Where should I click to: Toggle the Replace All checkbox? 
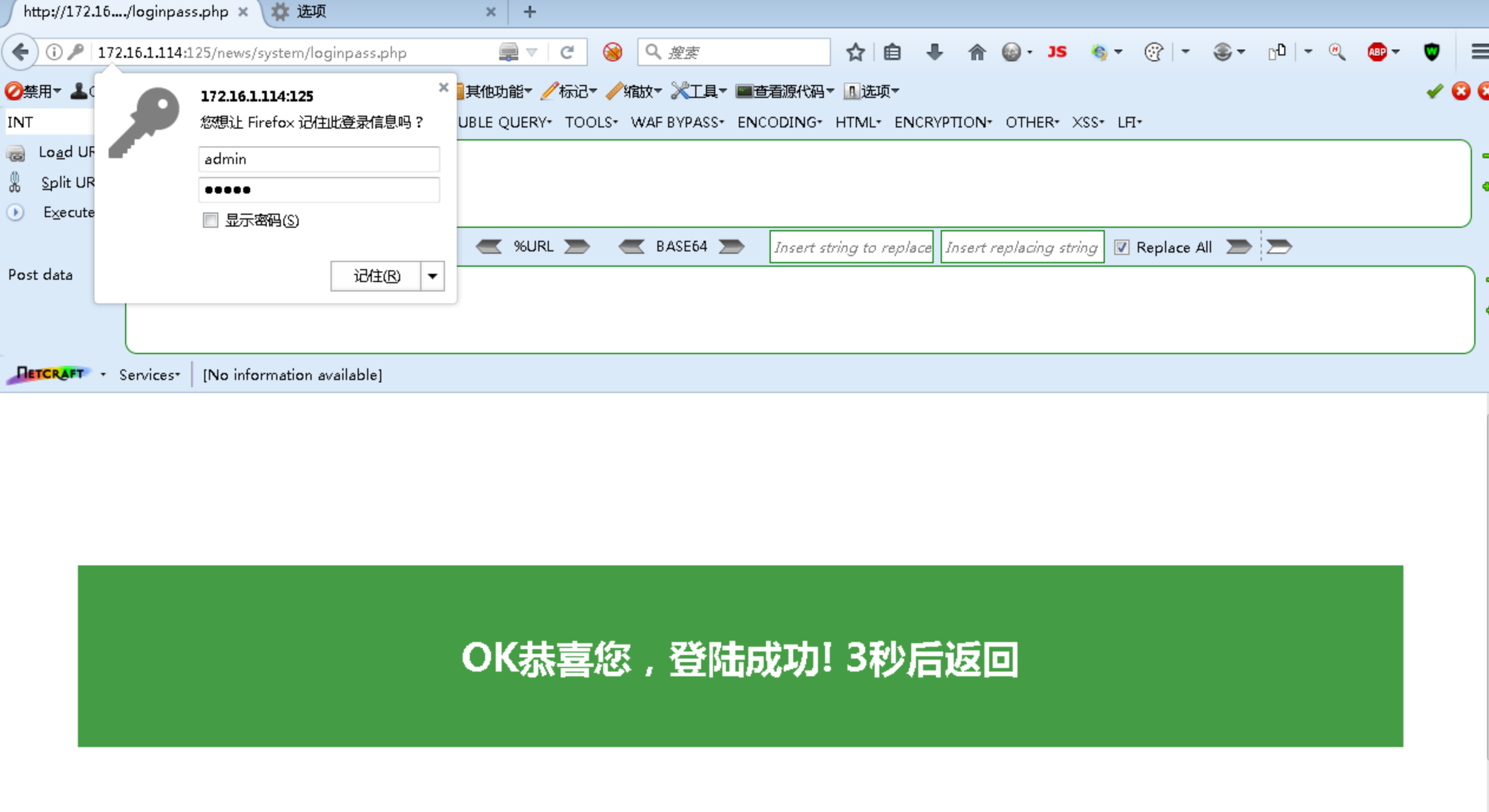1122,247
